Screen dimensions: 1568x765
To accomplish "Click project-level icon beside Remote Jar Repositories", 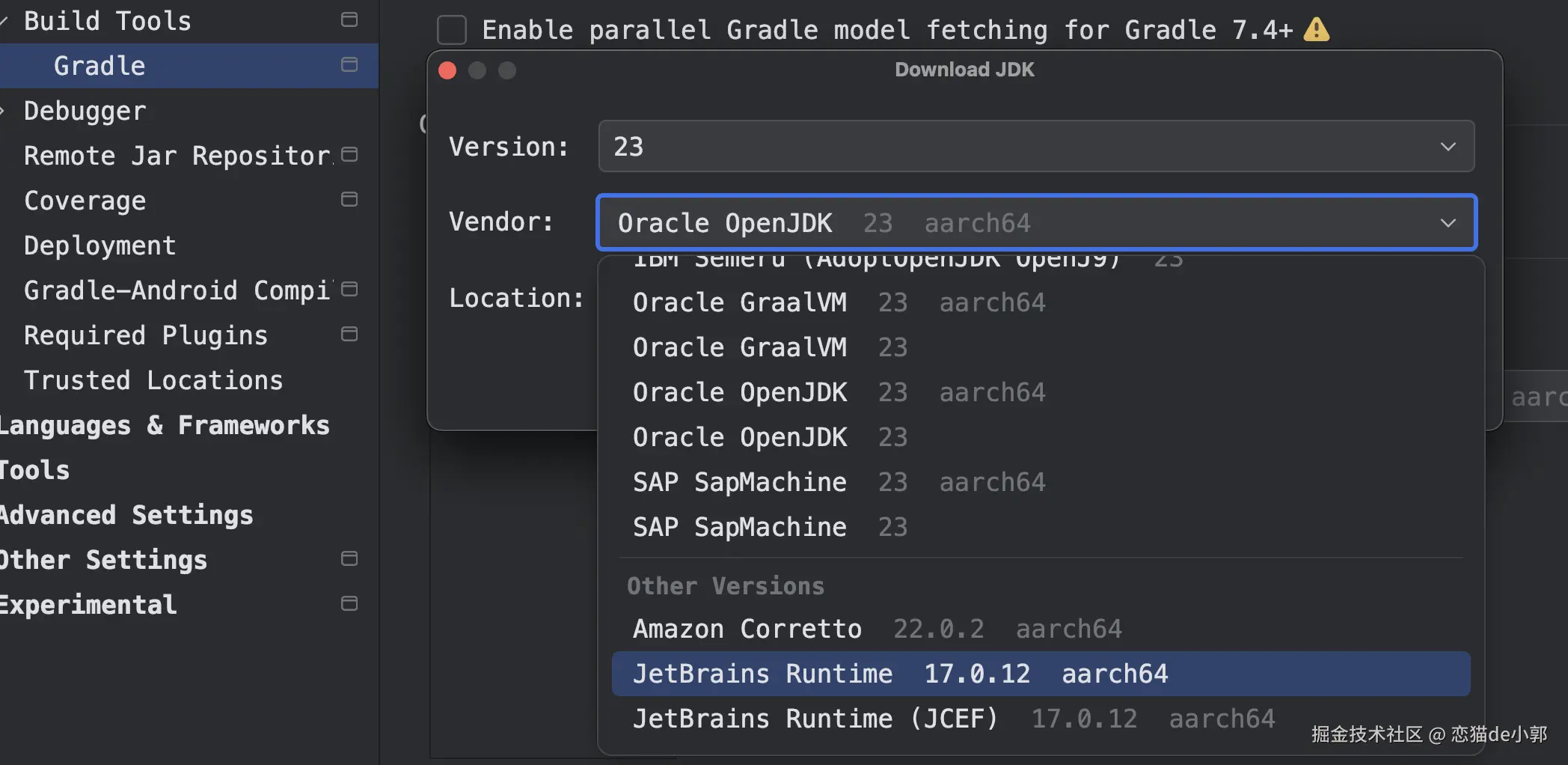I will pos(349,155).
